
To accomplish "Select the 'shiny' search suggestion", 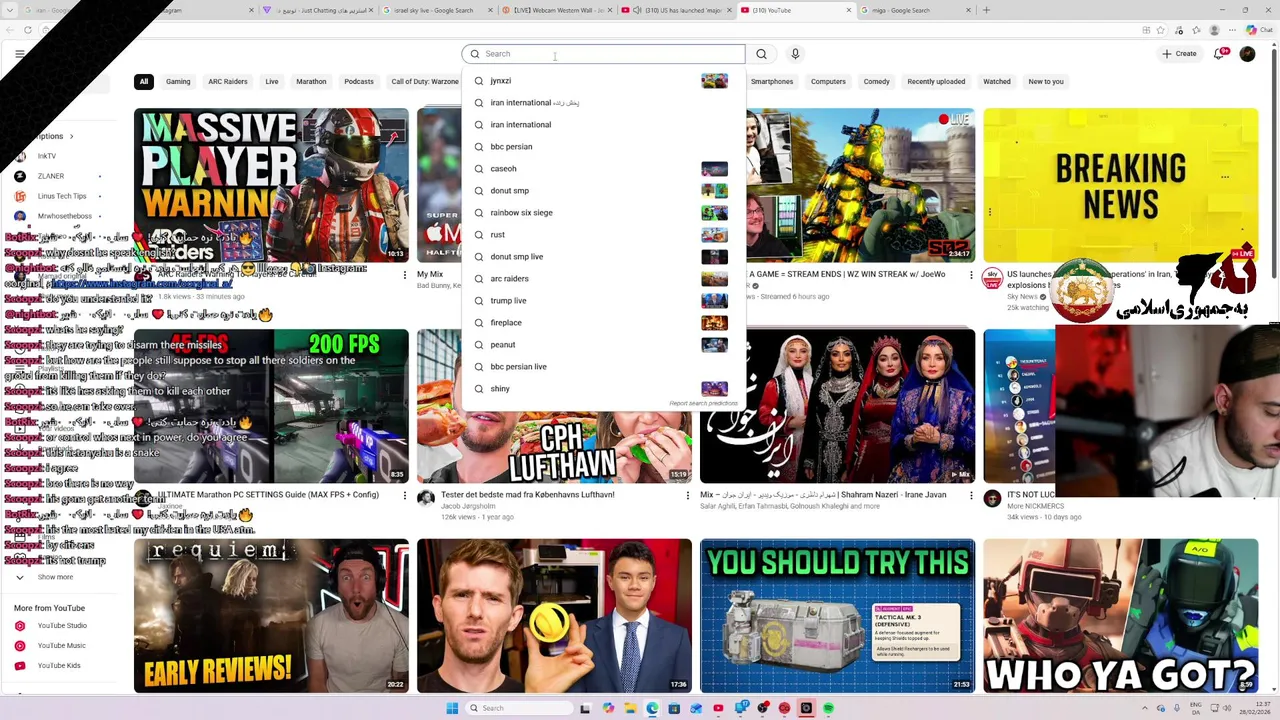I will 603,389.
